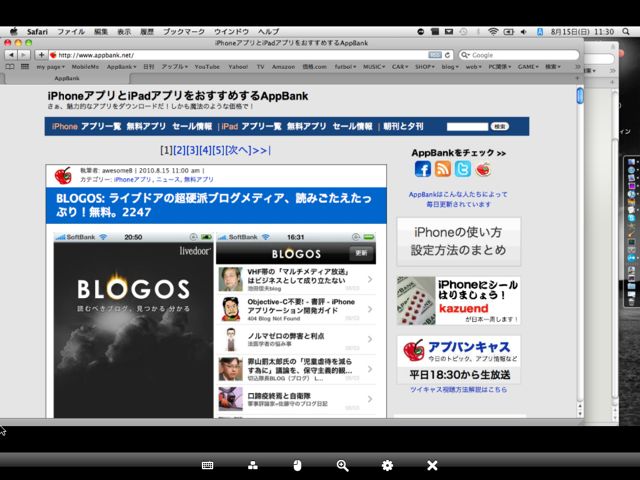Open the アプバンキャス banner
Screen dimensions: 640x480
tap(459, 360)
